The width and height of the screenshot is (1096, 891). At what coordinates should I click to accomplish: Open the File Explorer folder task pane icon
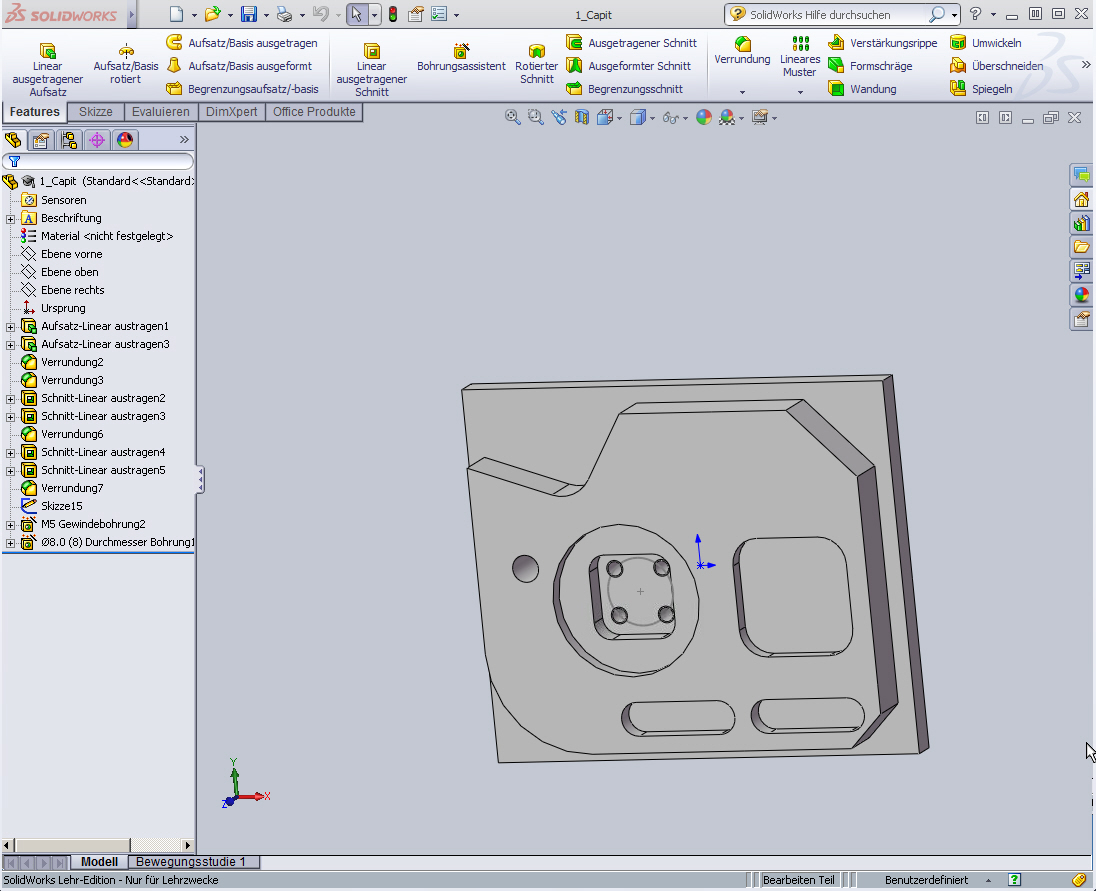1081,247
